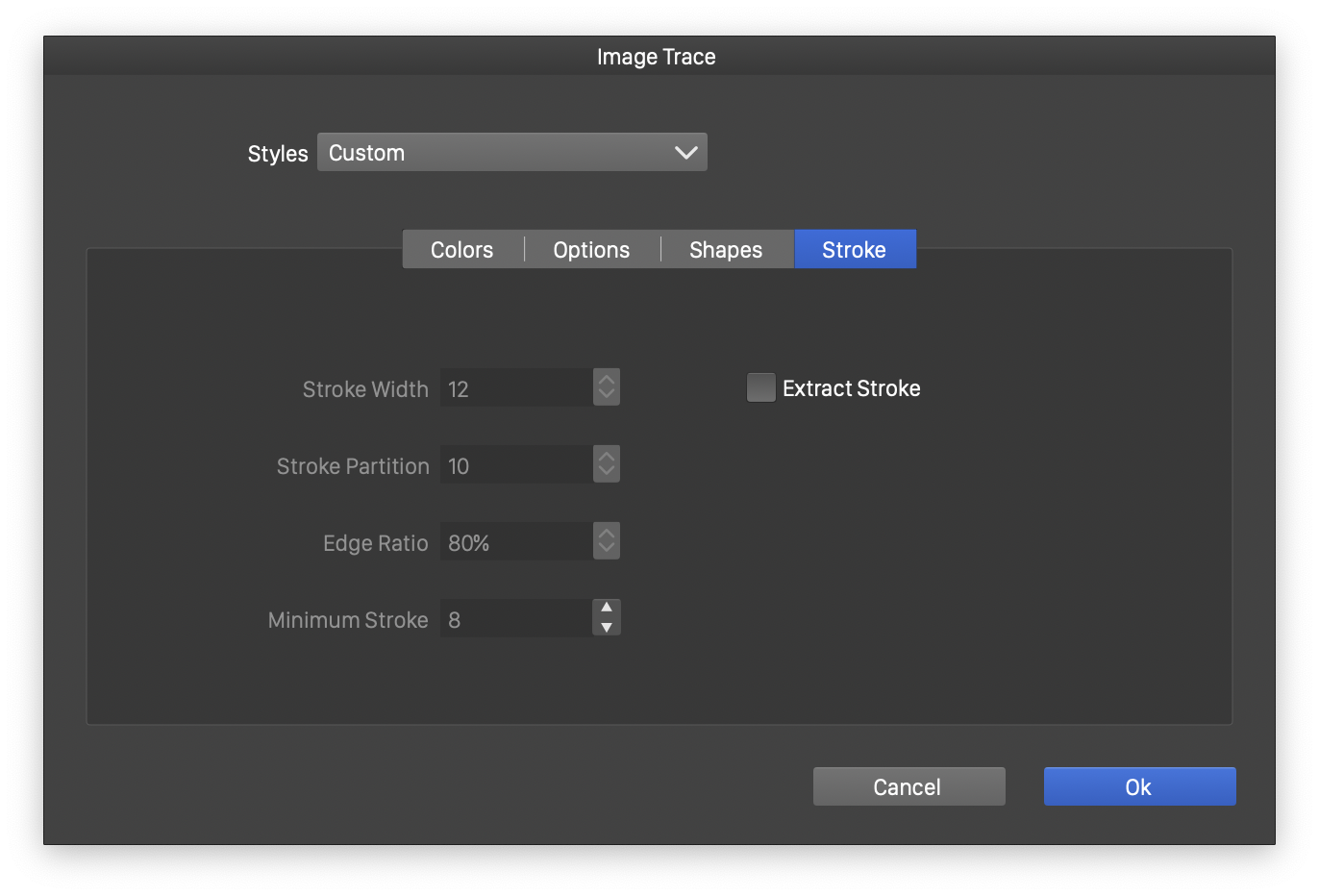This screenshot has height=896, width=1319.
Task: Focus the Minimum Stroke value field
Action: pyautogui.click(x=516, y=619)
